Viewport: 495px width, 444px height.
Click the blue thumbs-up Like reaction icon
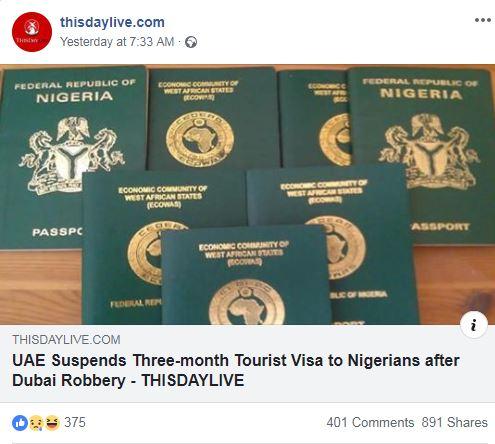pos(20,423)
